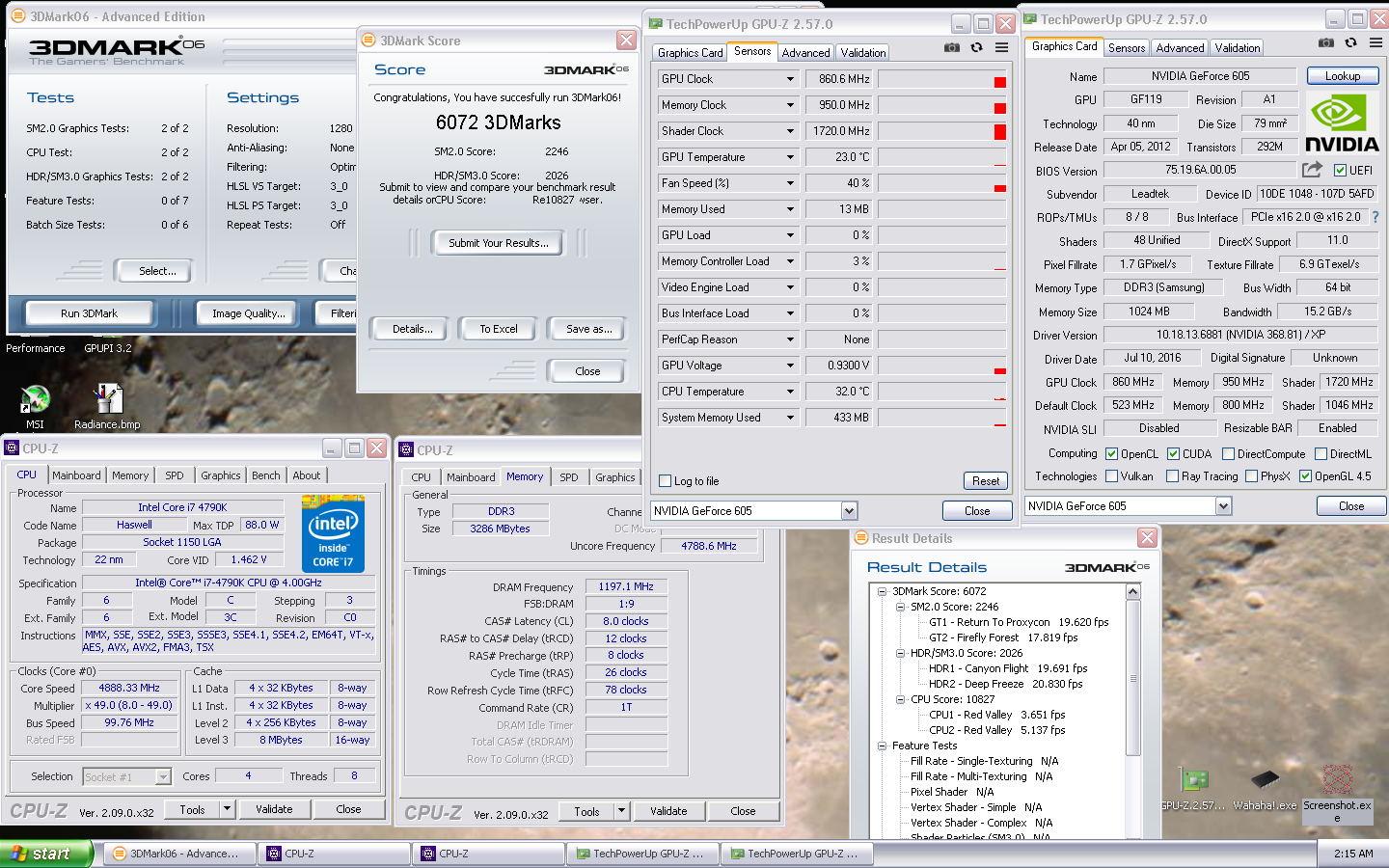Open GPU selector dropdown in Sensors window
This screenshot has width=1389, height=868.
pos(849,510)
